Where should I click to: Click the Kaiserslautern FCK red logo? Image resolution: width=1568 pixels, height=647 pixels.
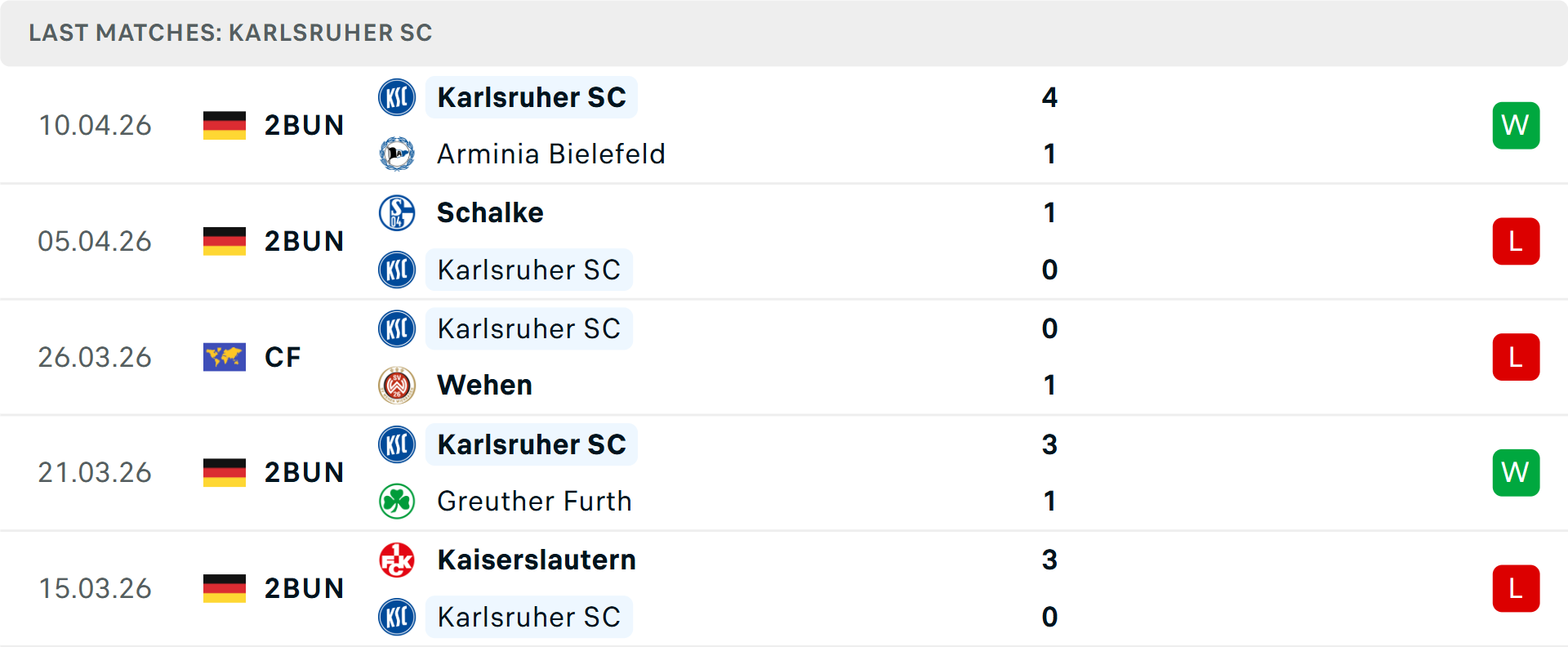point(397,560)
